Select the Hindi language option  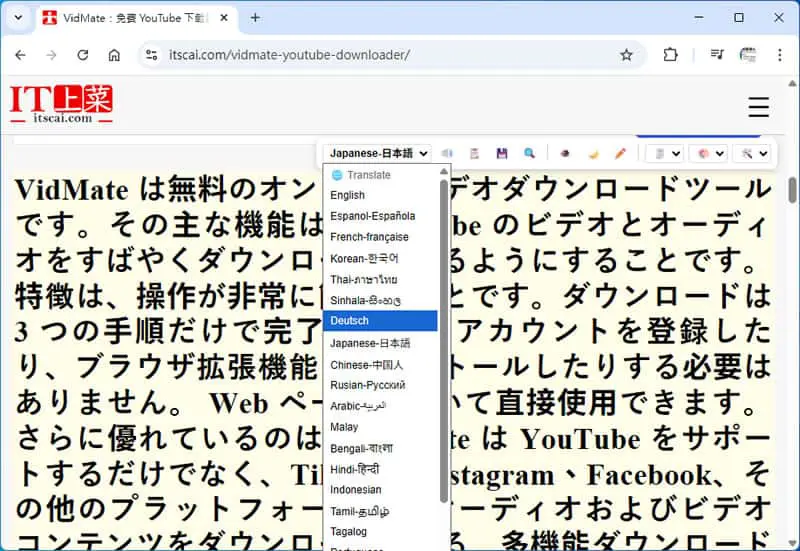[x=380, y=469]
